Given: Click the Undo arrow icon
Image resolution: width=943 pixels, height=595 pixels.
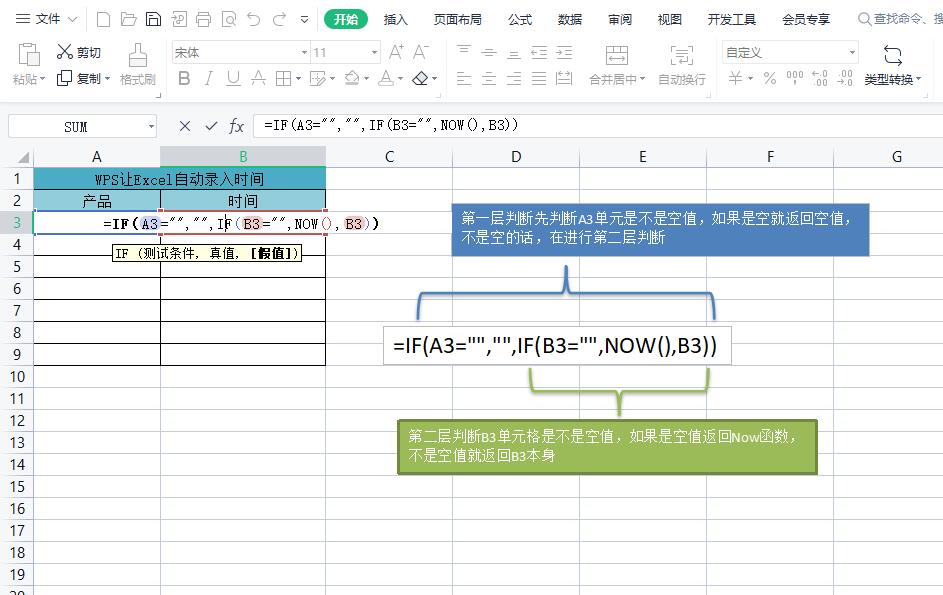Looking at the screenshot, I should (254, 20).
